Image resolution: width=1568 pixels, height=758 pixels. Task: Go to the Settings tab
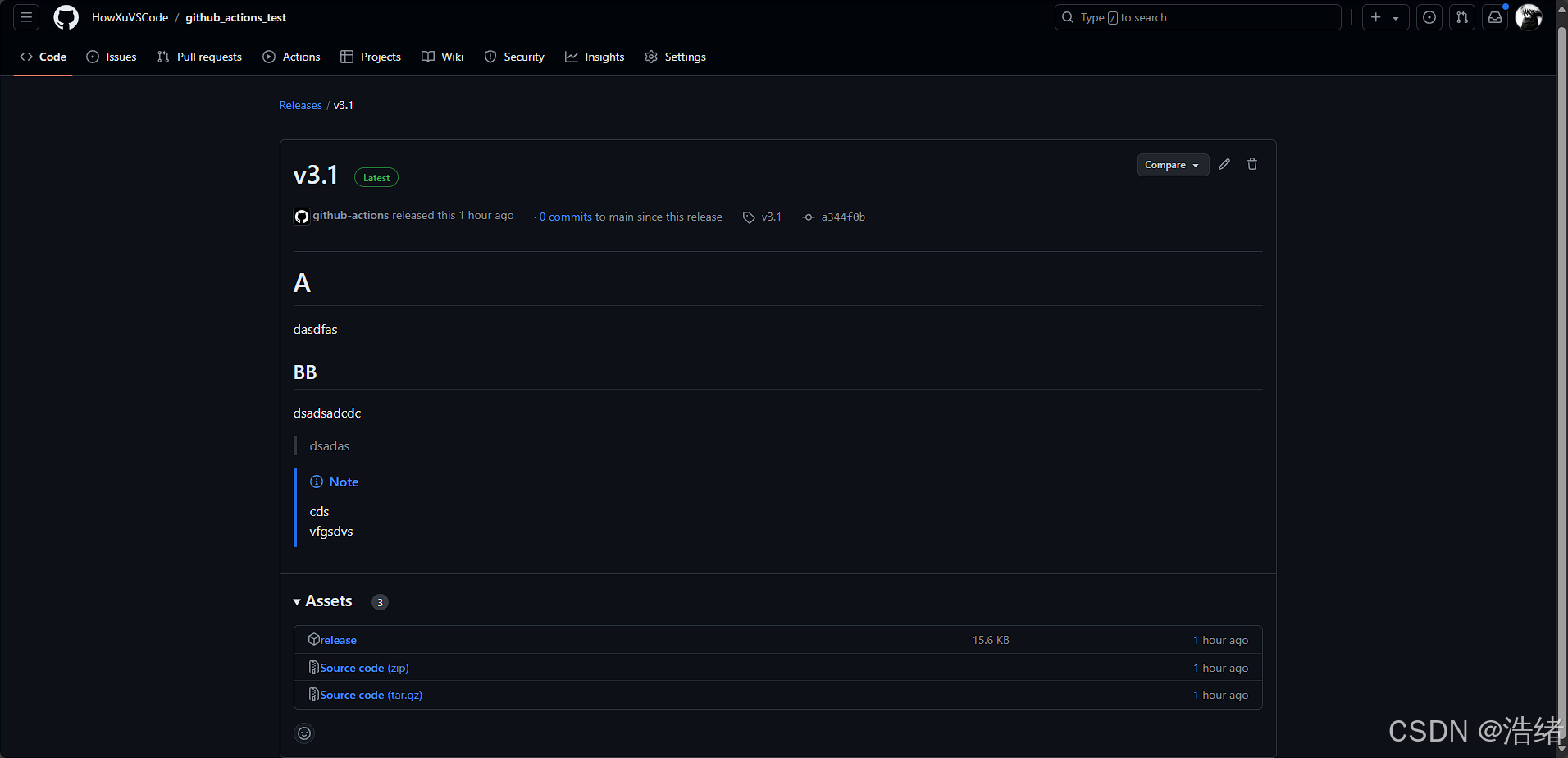tap(675, 57)
